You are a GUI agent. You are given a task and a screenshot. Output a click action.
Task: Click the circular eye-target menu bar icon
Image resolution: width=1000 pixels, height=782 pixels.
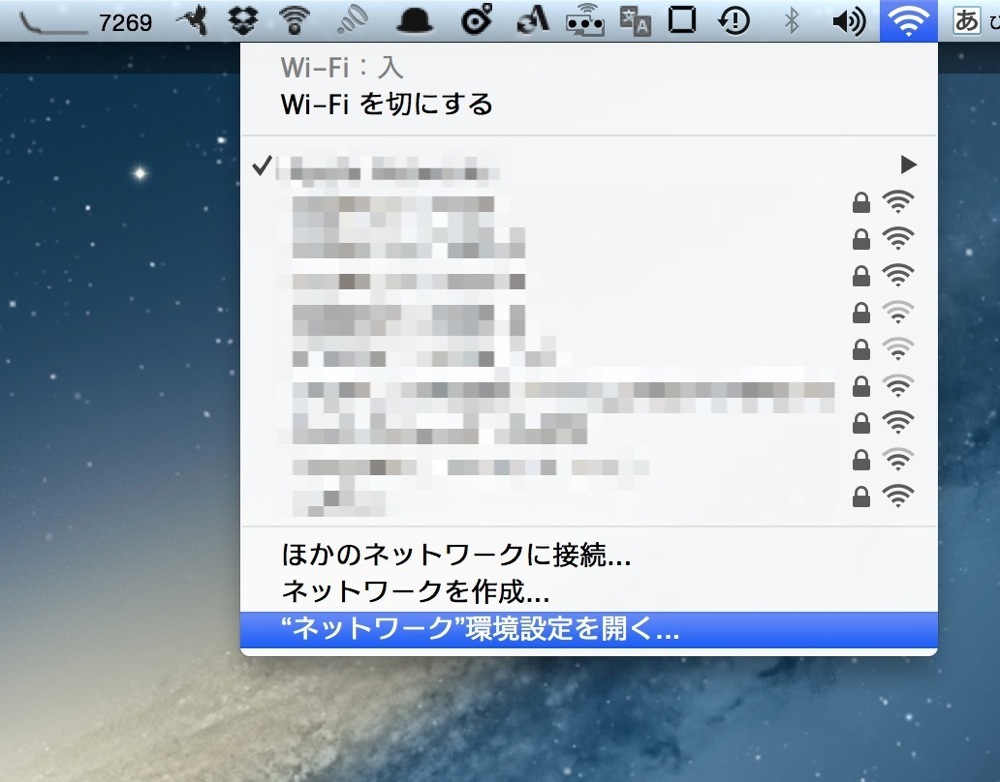pos(477,20)
